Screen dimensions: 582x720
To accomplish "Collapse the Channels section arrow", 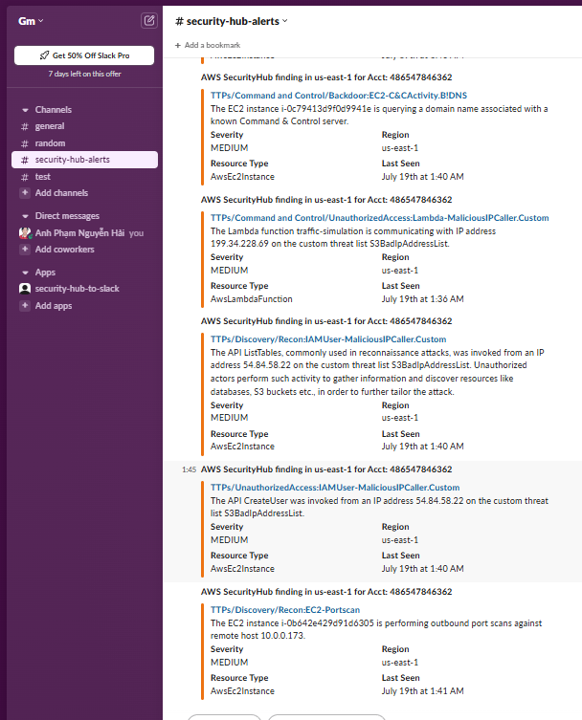I will point(25,110).
